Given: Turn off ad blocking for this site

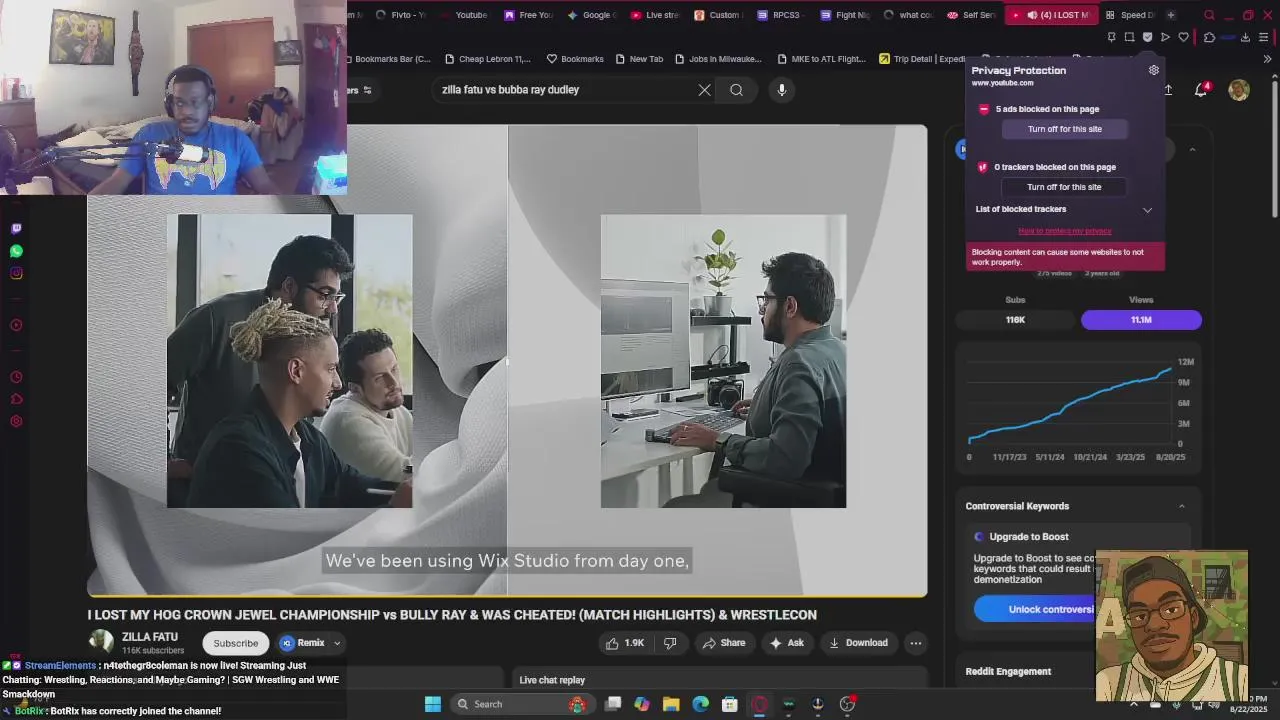Looking at the screenshot, I should pos(1064,129).
